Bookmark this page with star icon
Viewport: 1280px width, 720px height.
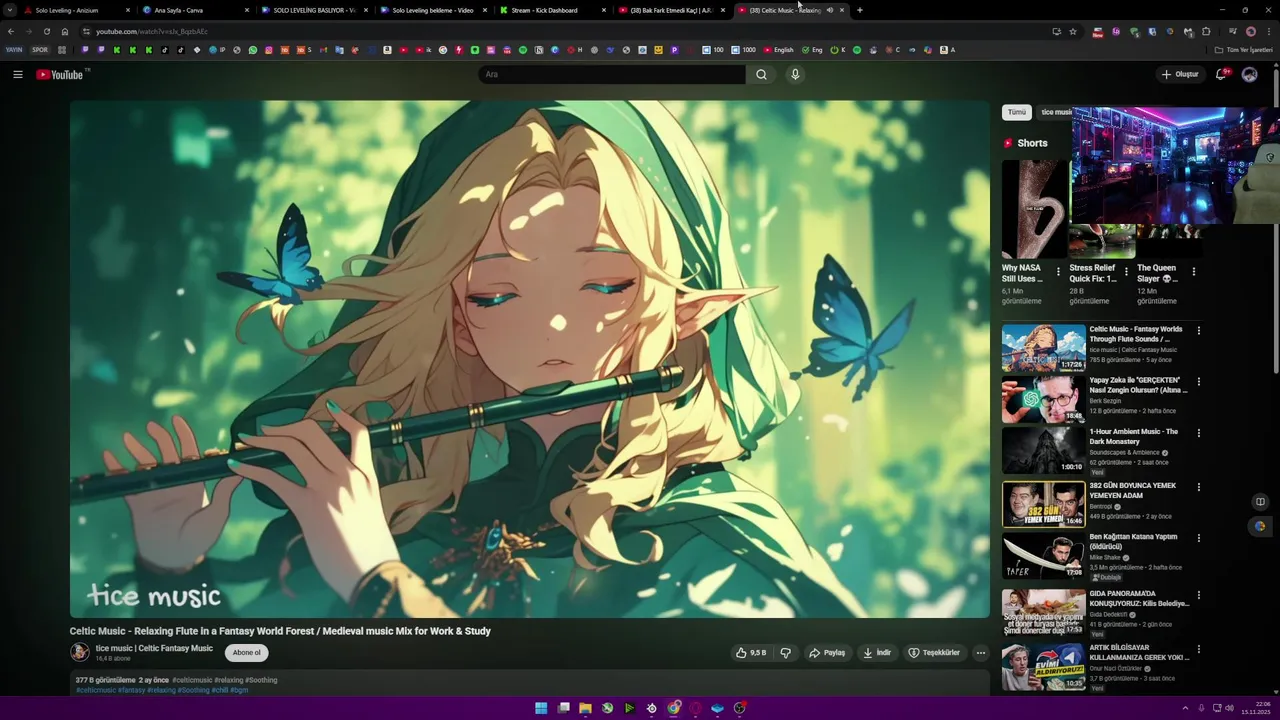point(1073,31)
